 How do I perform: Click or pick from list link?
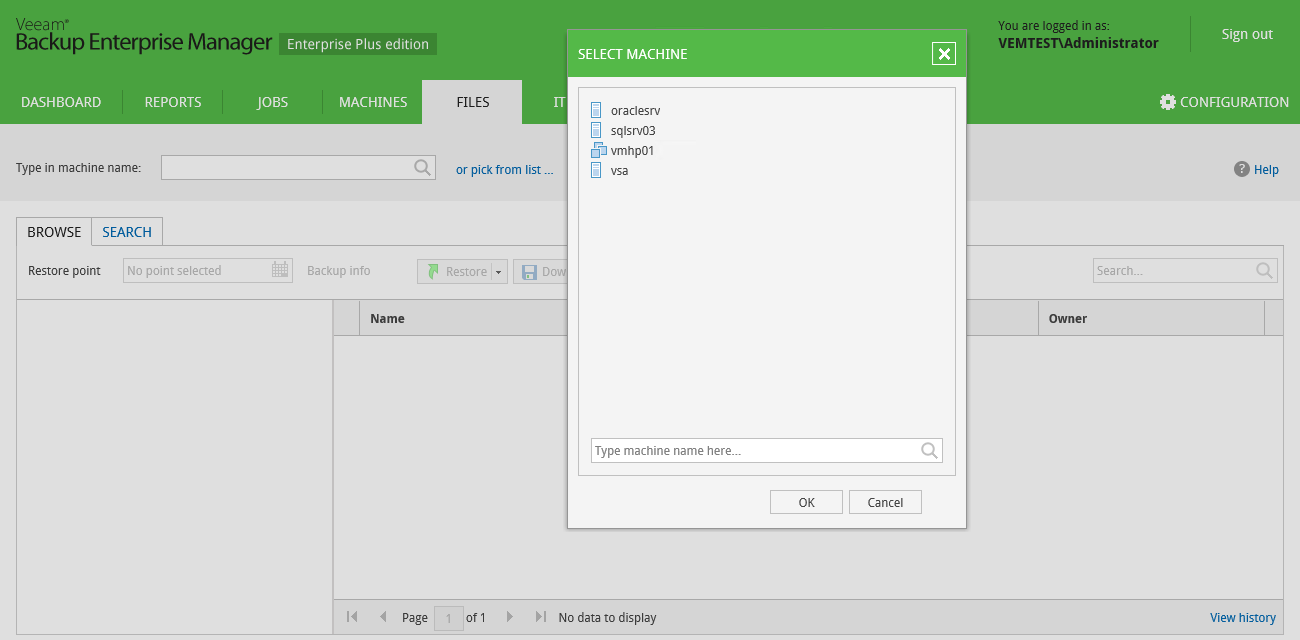(x=505, y=170)
